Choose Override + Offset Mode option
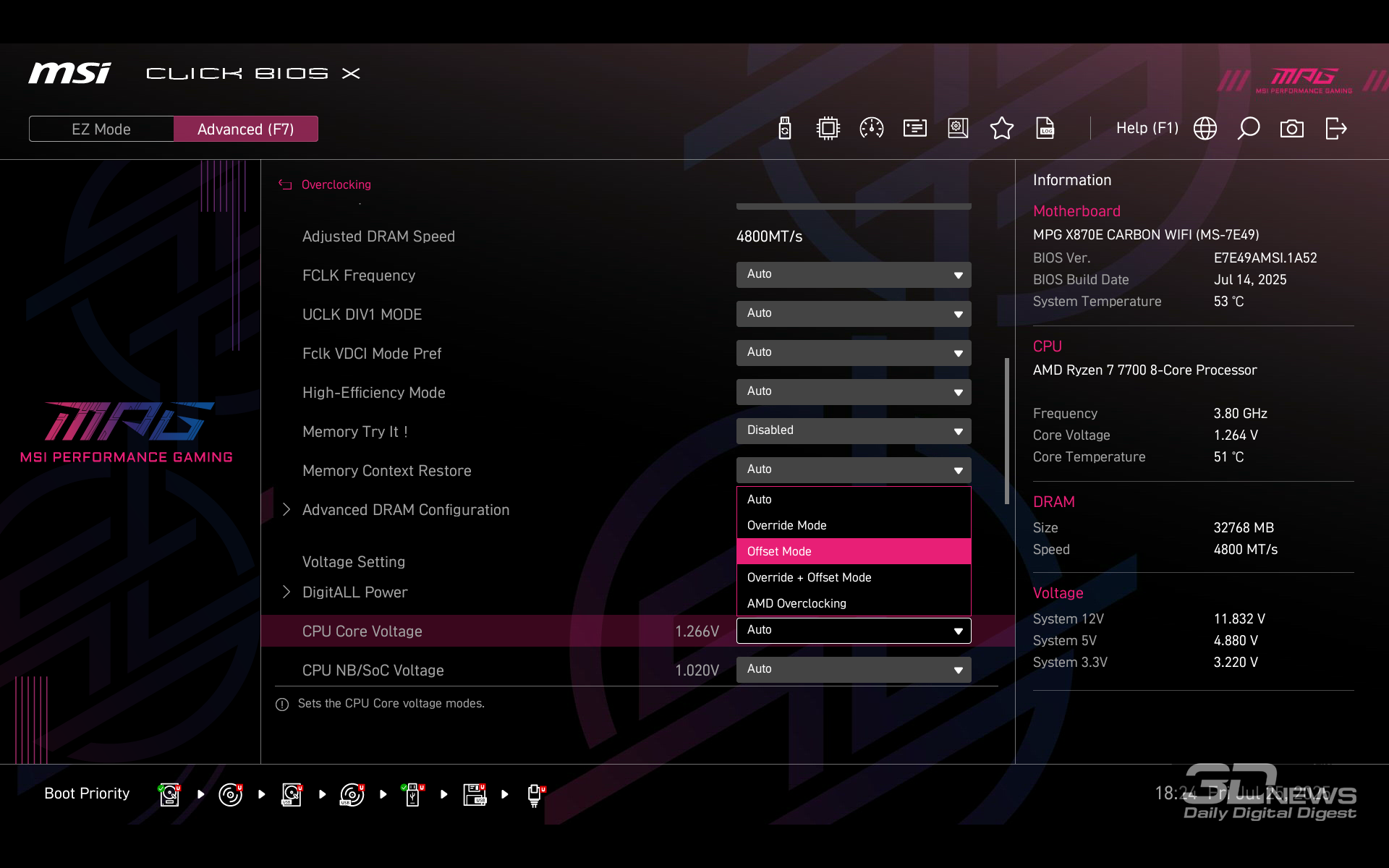 tap(854, 577)
